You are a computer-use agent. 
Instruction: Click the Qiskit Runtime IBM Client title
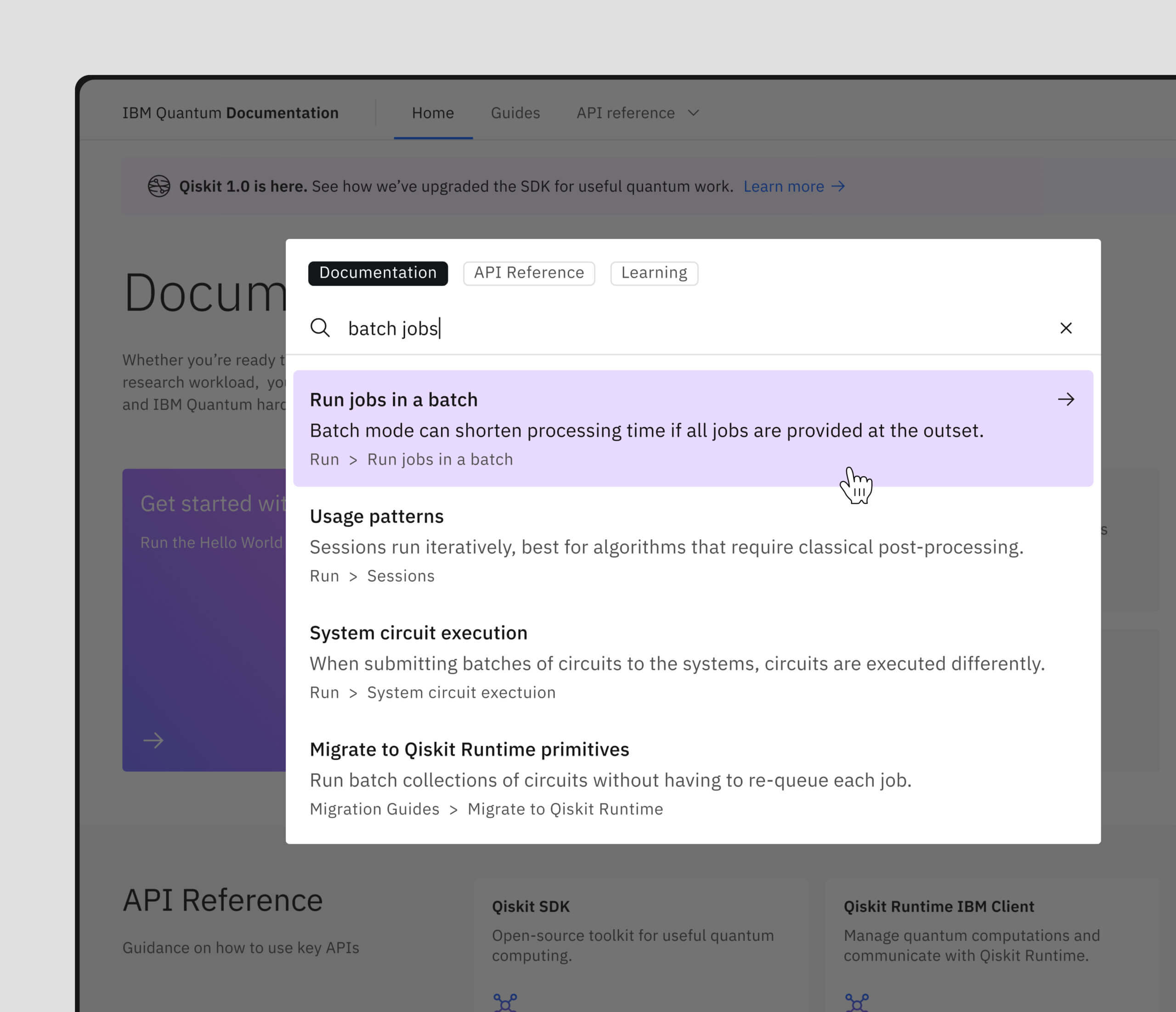coord(939,906)
